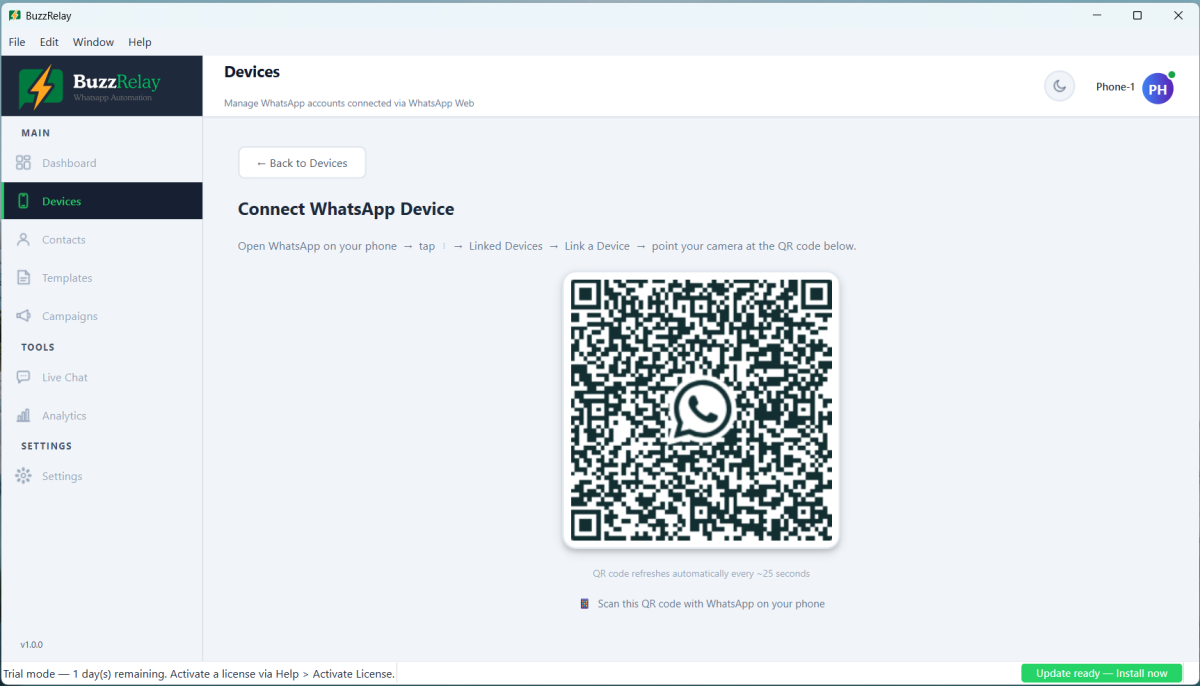Screen dimensions: 1200x686
Task: Open Analytics tool
Action: pyautogui.click(x=102, y=415)
